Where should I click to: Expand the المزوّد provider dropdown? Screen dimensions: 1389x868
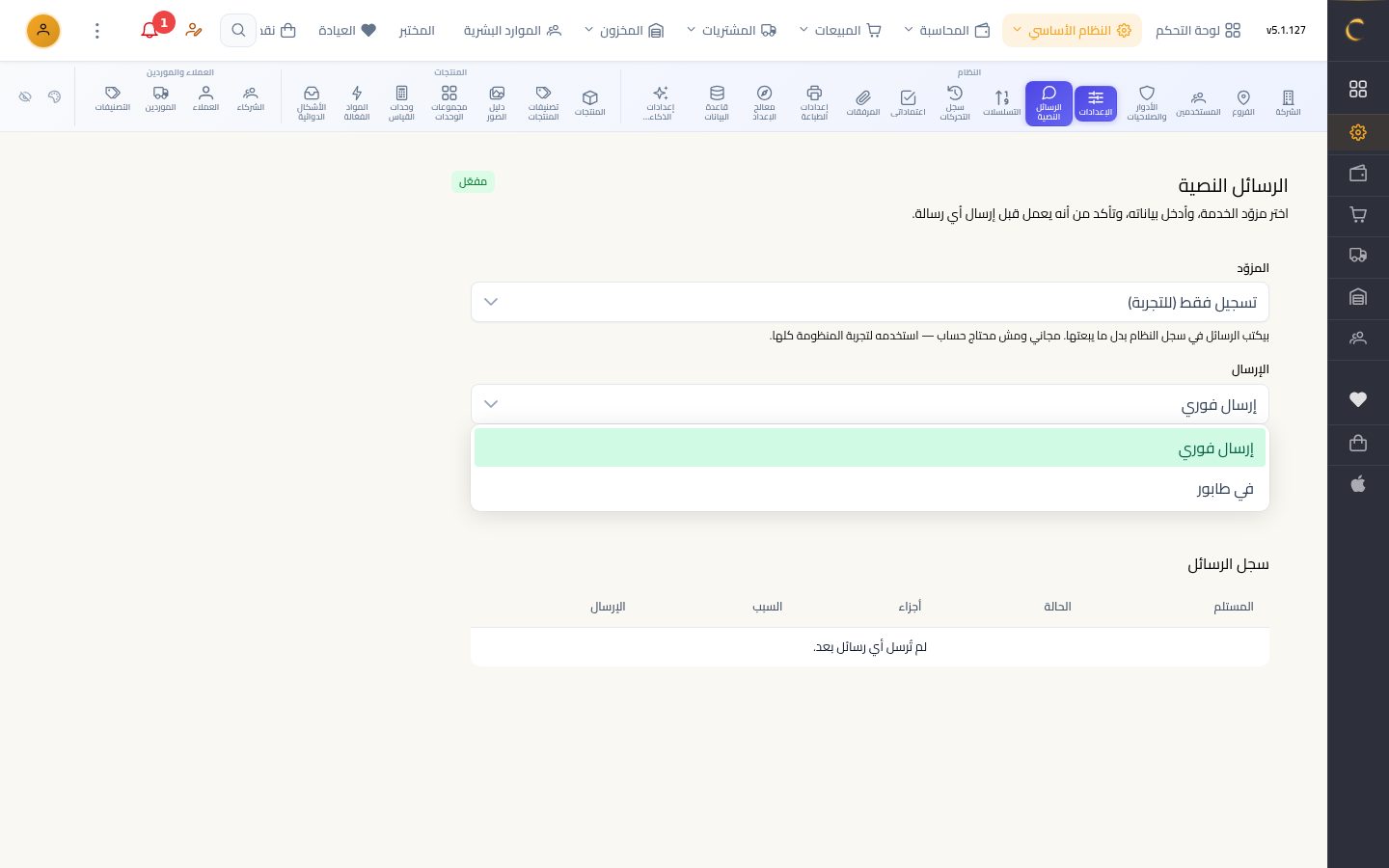click(870, 302)
